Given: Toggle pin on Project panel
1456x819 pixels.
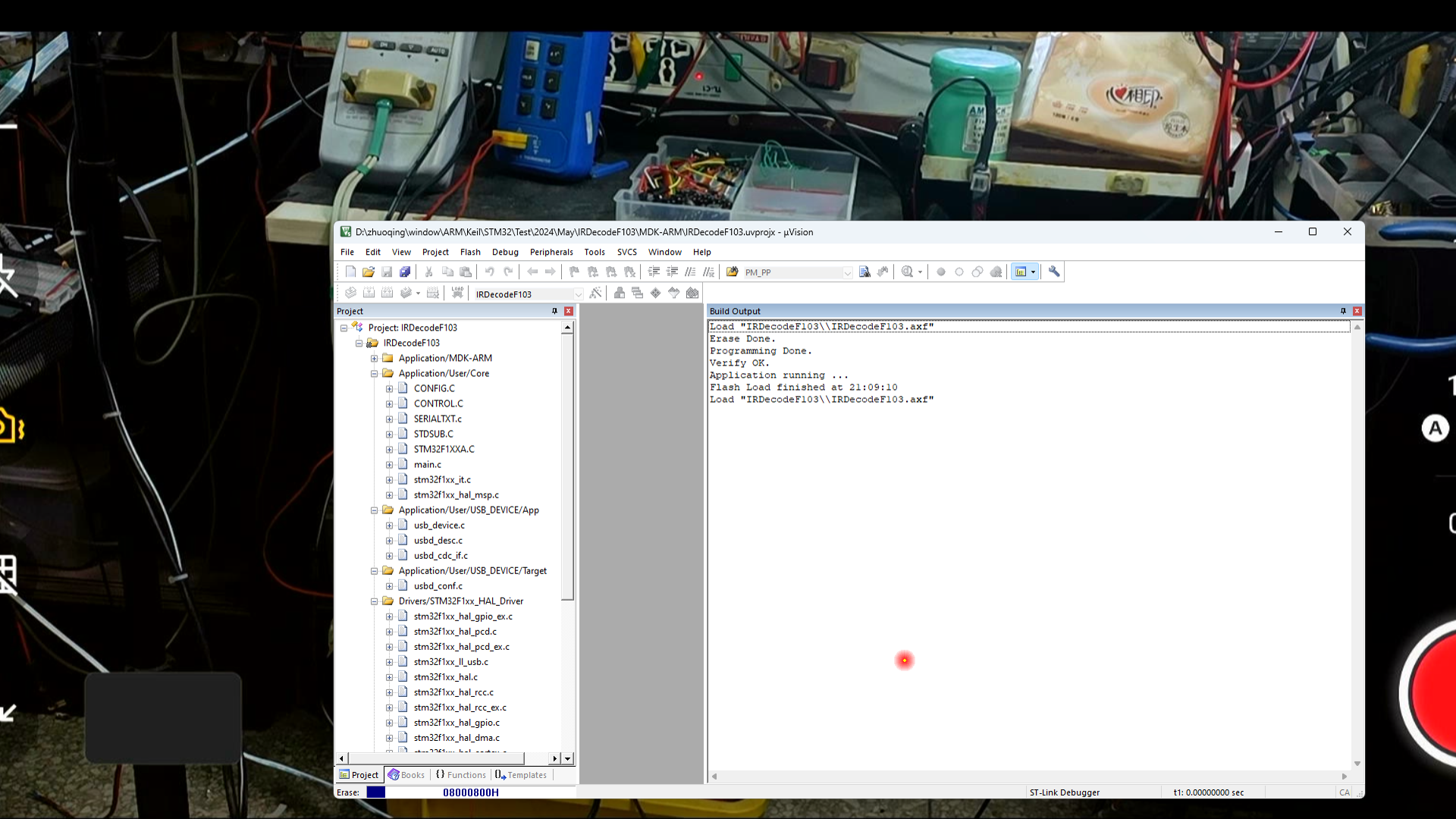Looking at the screenshot, I should [x=554, y=311].
